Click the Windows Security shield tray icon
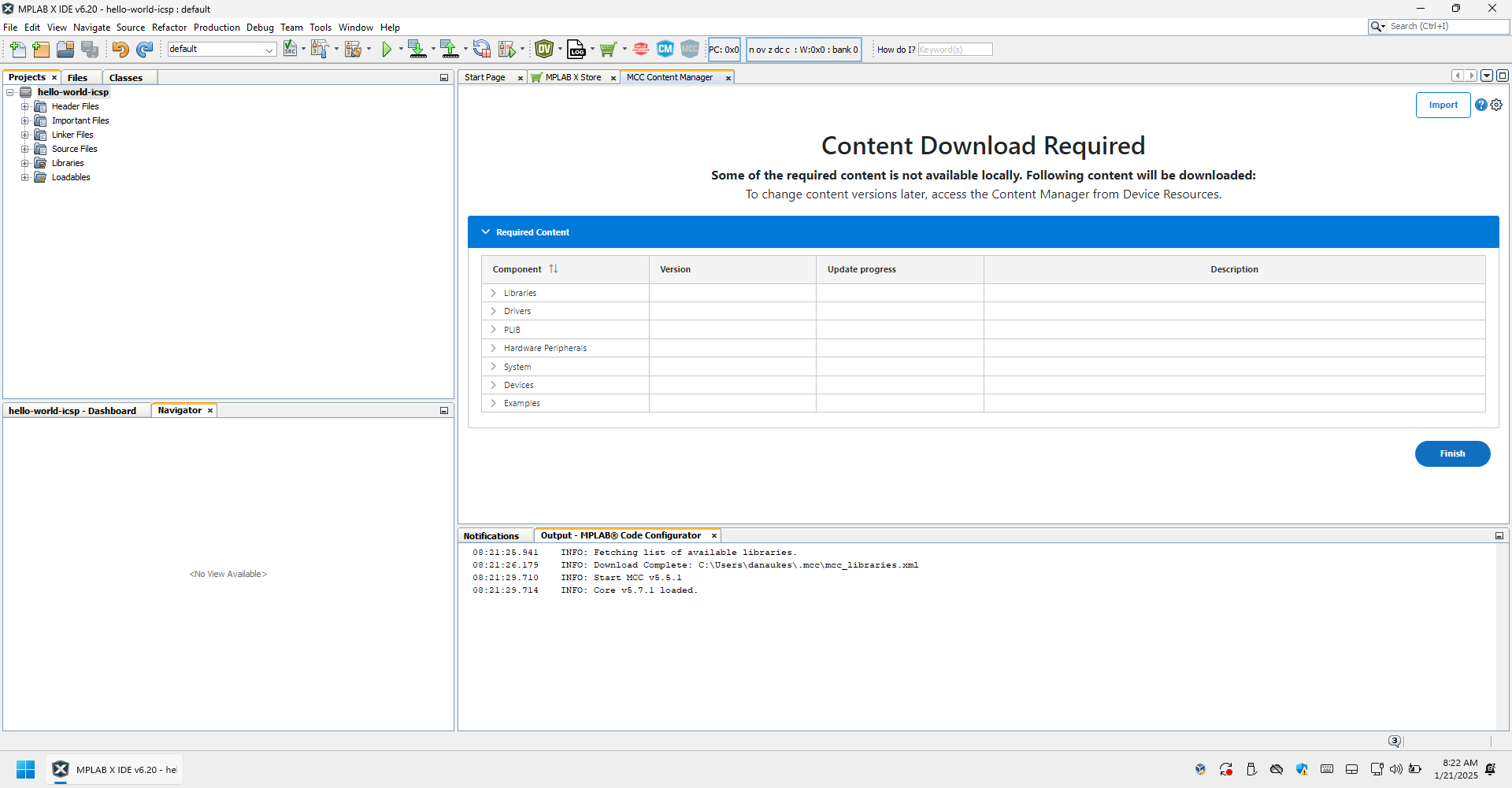Screen dimensions: 1512x788 point(1302,769)
